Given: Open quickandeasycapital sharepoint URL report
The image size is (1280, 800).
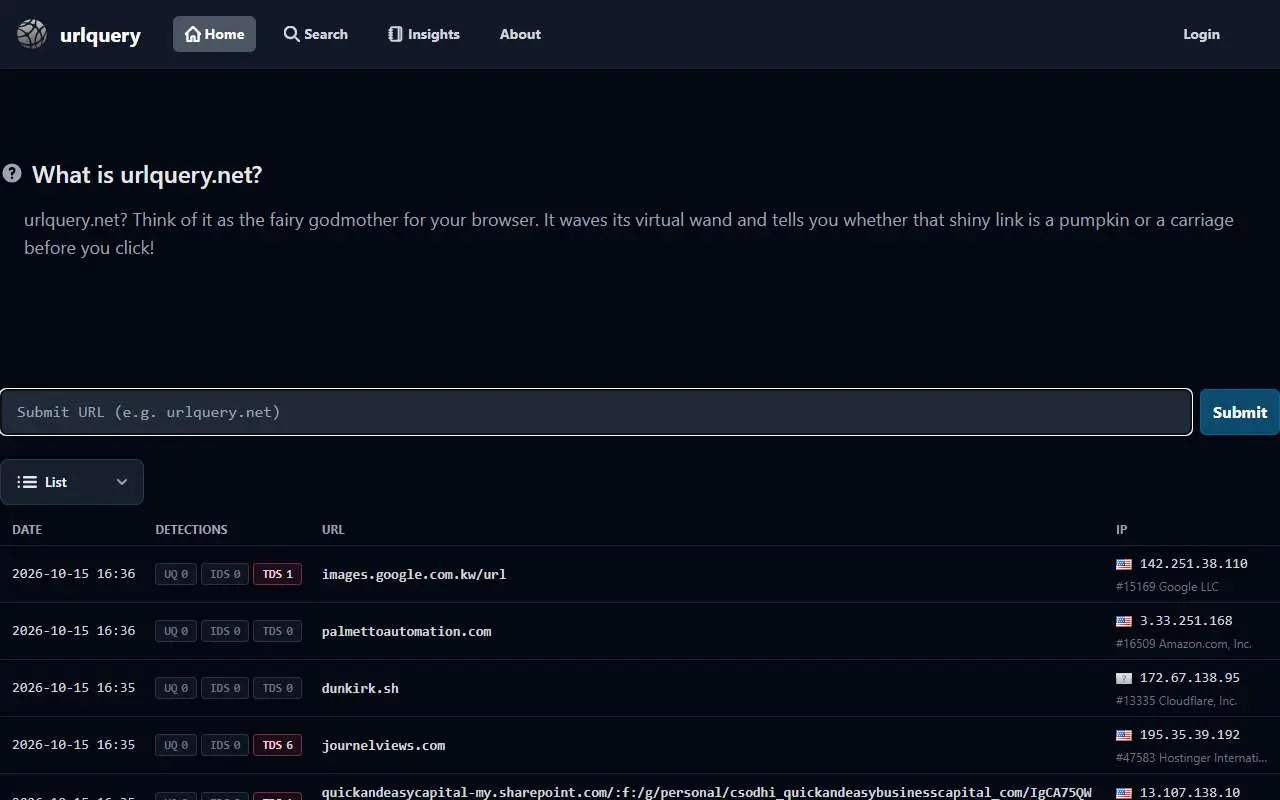Looking at the screenshot, I should coord(706,792).
